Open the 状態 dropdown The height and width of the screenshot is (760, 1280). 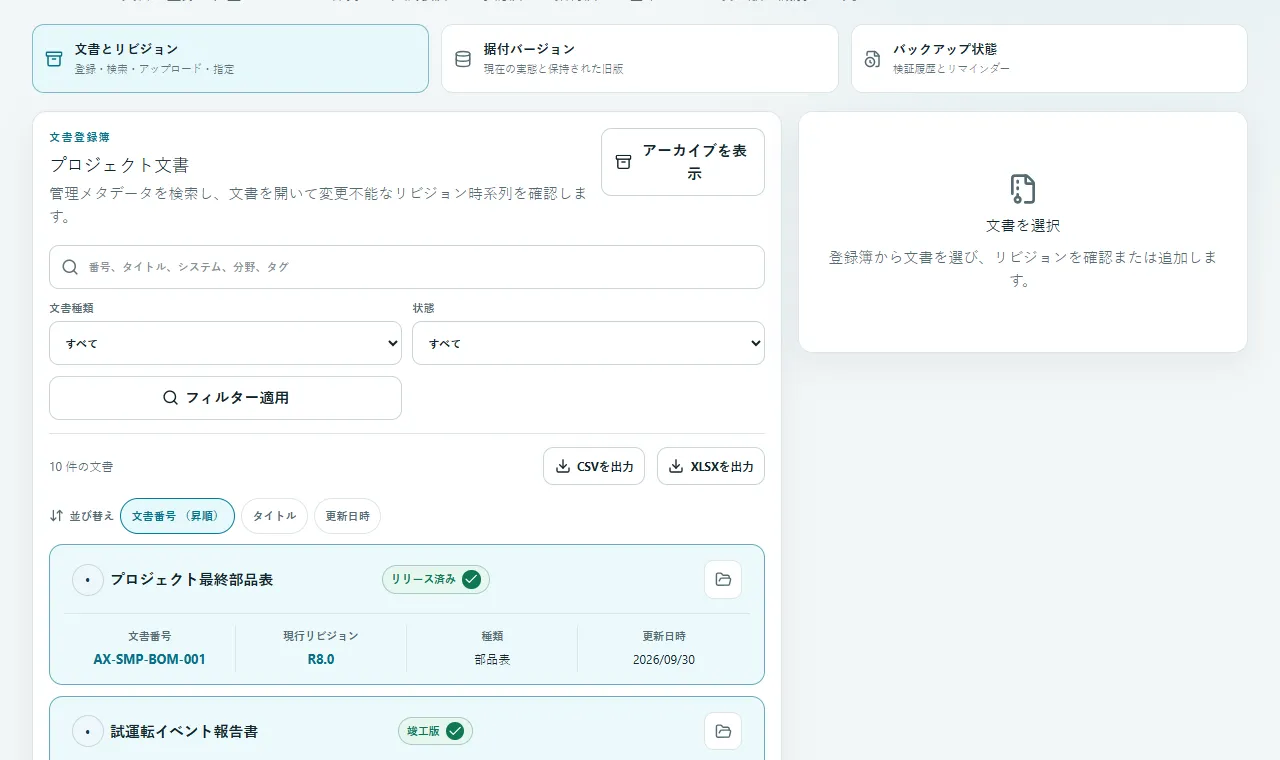[x=588, y=343]
